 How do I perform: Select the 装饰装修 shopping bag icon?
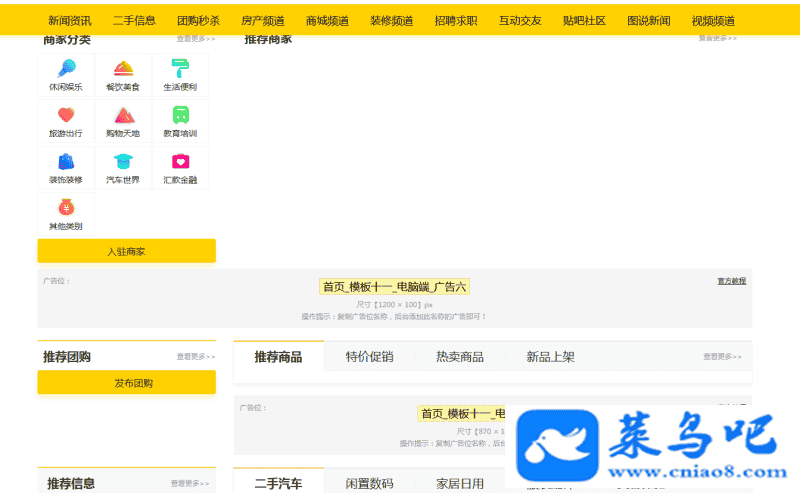[x=66, y=161]
